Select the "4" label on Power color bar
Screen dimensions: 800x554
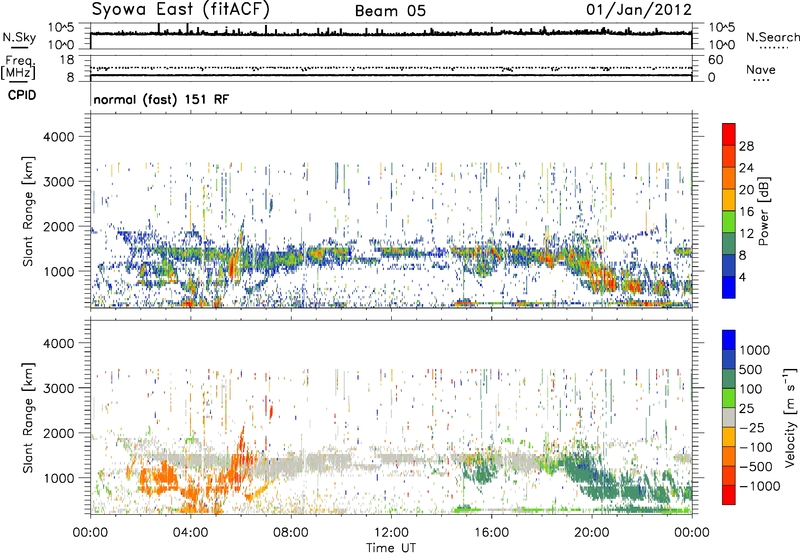[x=743, y=277]
